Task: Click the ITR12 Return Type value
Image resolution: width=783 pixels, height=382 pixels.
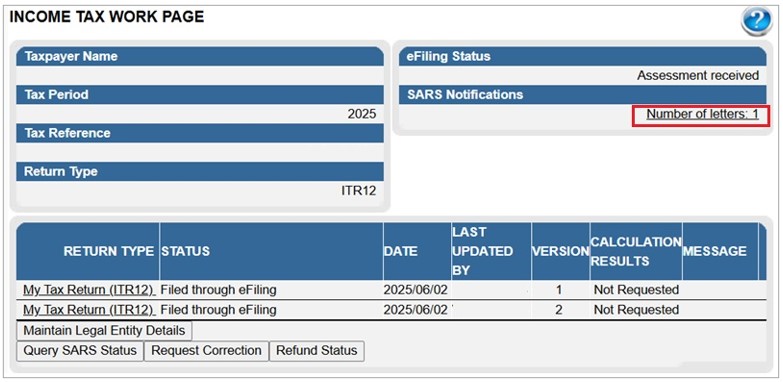Action: click(x=359, y=191)
